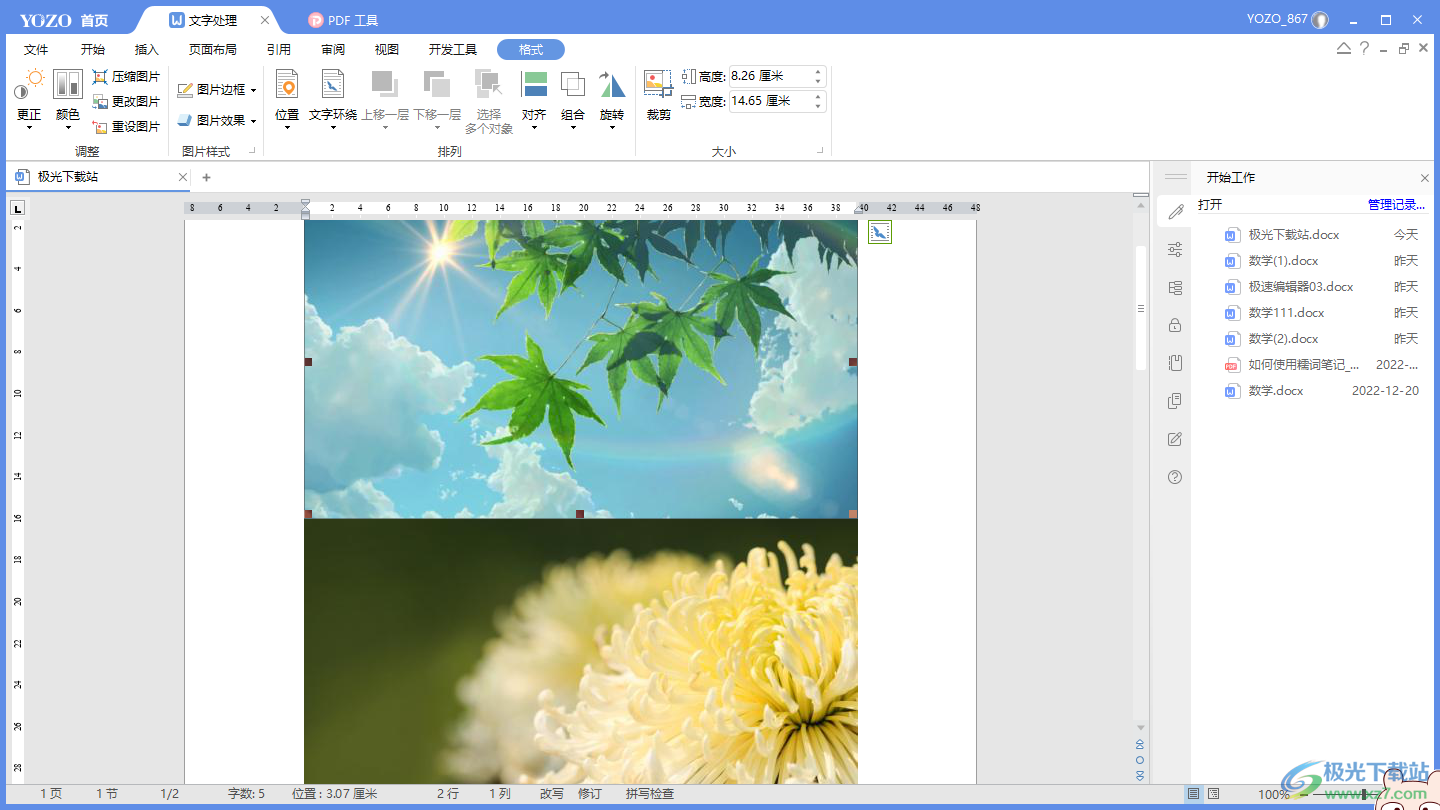Collapse the ribbon with up arrow
Image resolution: width=1440 pixels, height=810 pixels.
tap(1344, 48)
